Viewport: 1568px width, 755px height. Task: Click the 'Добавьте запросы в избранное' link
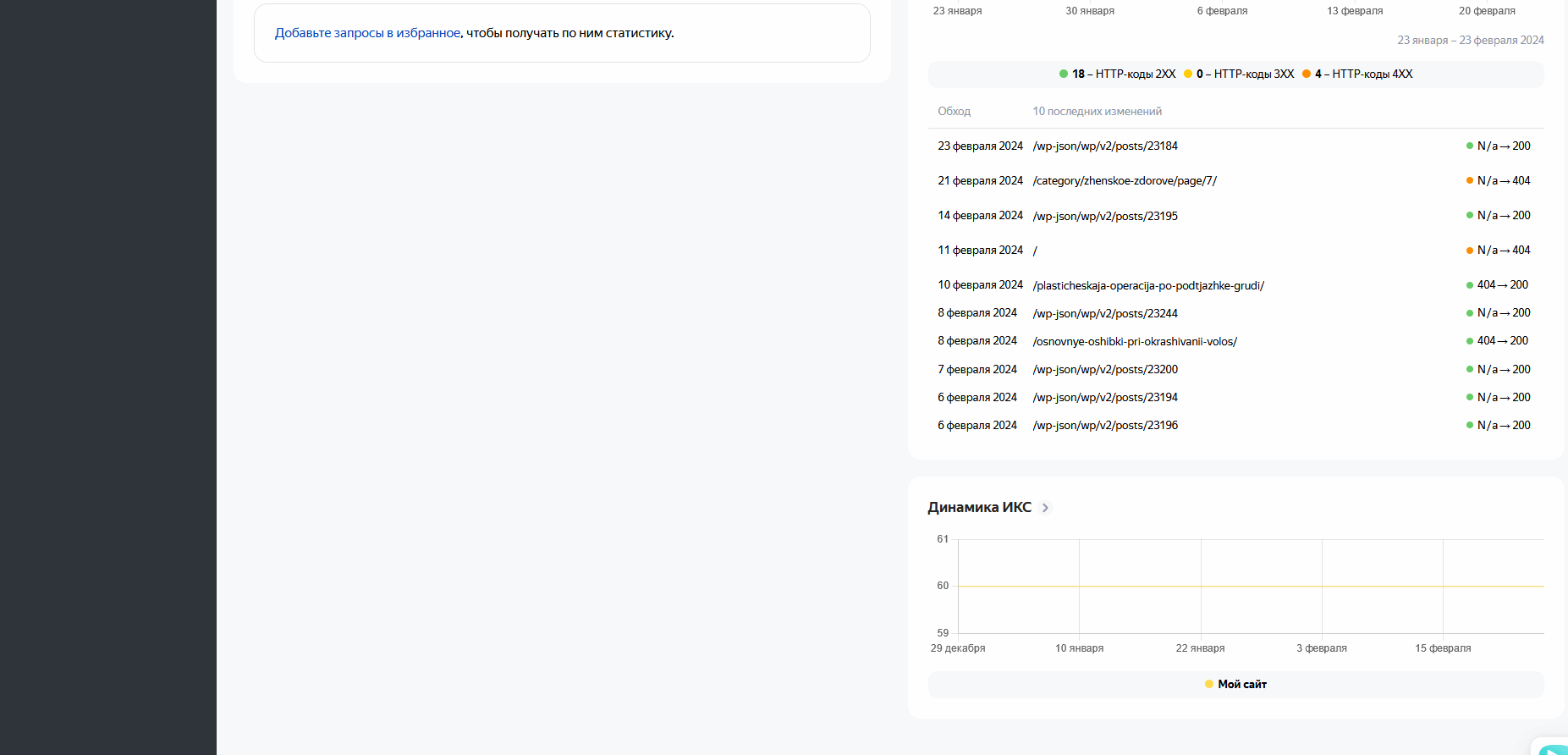[367, 33]
